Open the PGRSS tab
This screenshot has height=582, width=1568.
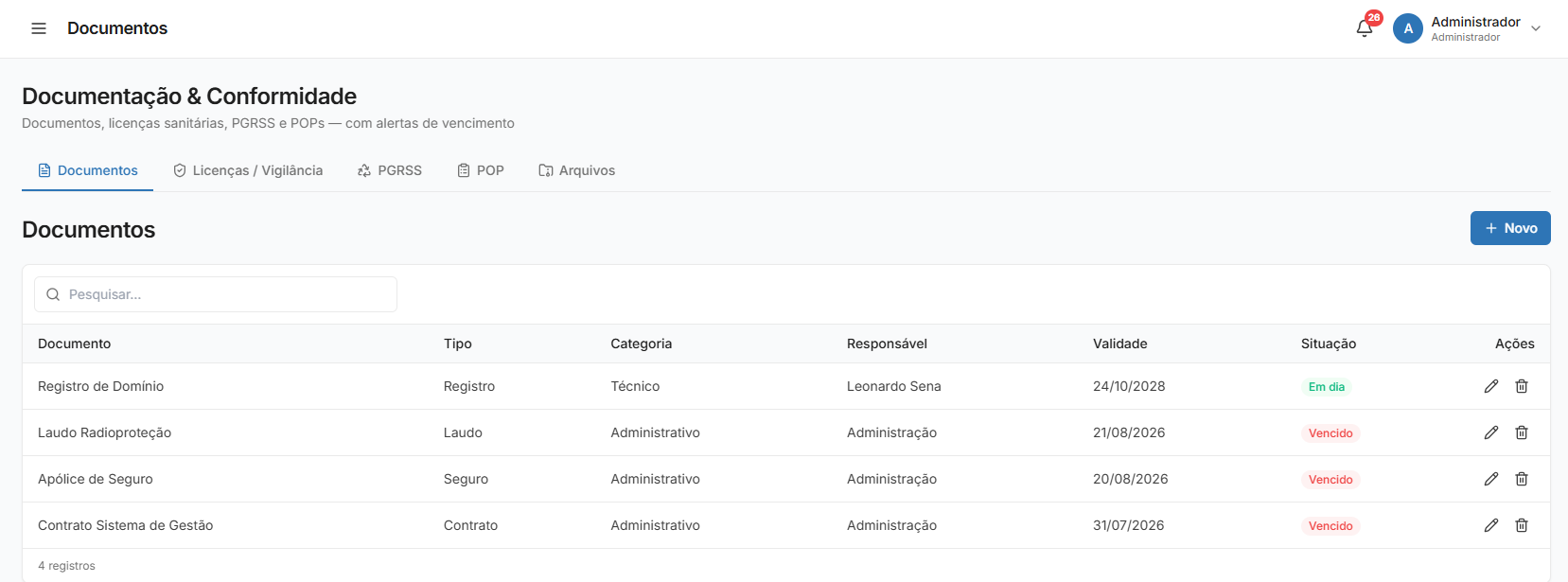[x=390, y=170]
